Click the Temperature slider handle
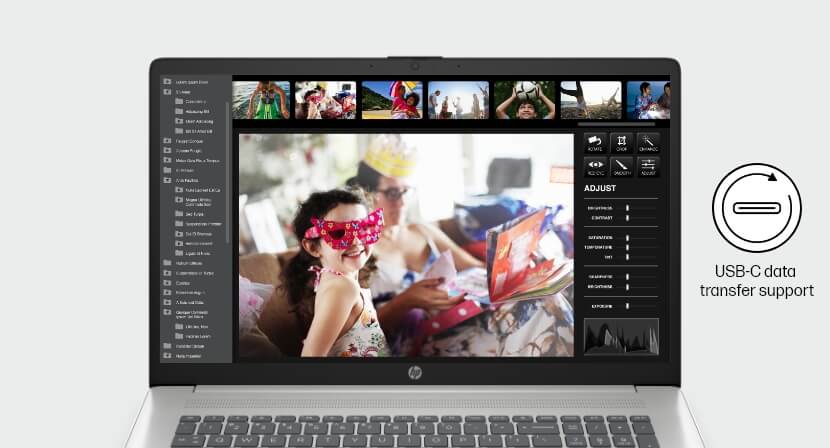Image resolution: width=830 pixels, height=448 pixels. click(x=628, y=246)
